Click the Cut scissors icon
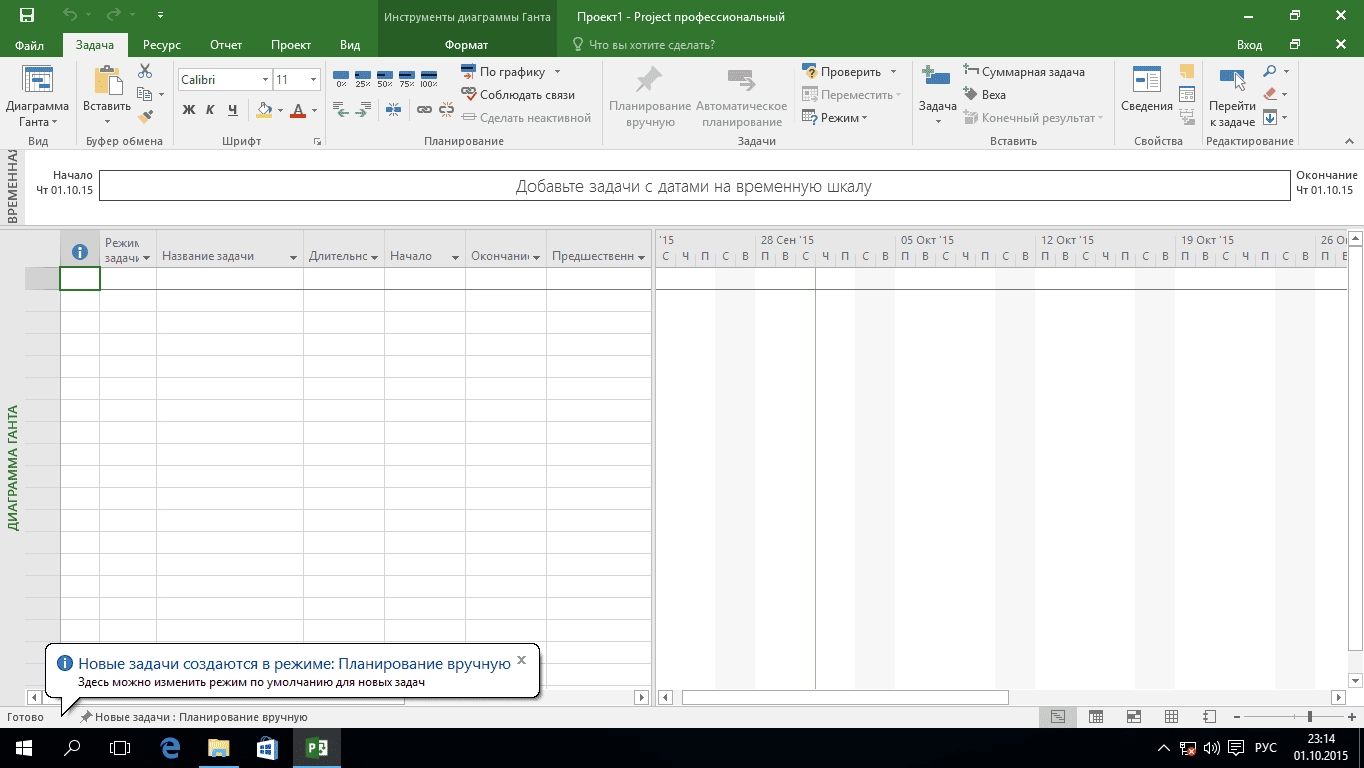The width and height of the screenshot is (1364, 768). point(145,72)
